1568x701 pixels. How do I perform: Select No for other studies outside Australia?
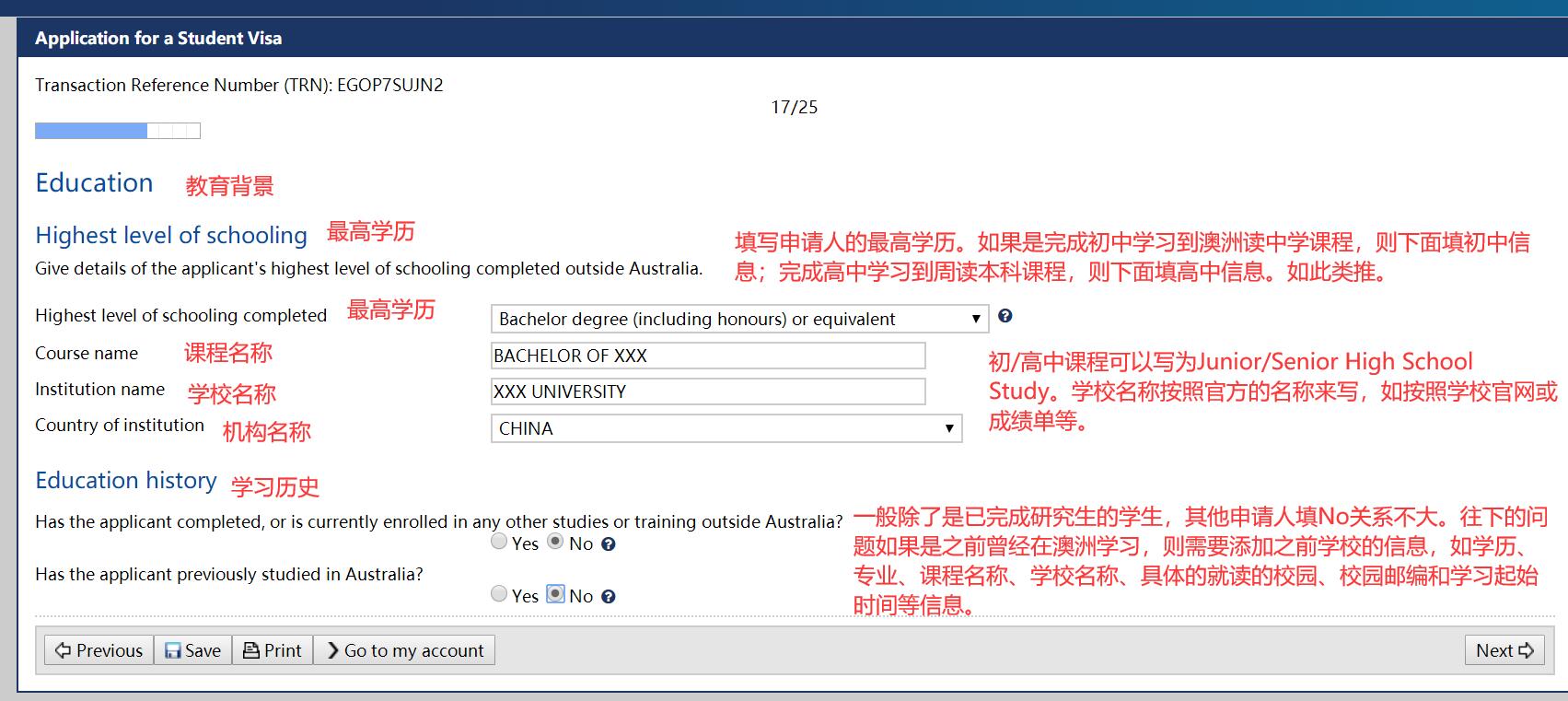[x=555, y=542]
